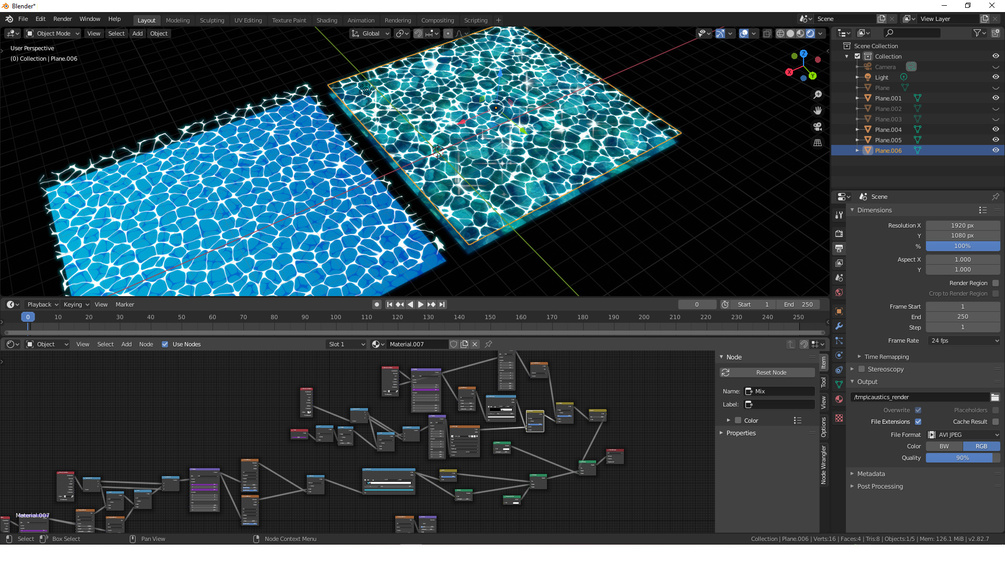
Task: Uncheck Use Nodes in the node editor
Action: point(165,344)
